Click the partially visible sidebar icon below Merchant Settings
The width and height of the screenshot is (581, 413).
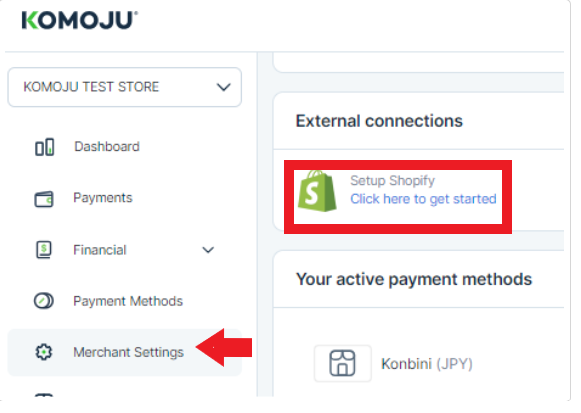(44, 395)
